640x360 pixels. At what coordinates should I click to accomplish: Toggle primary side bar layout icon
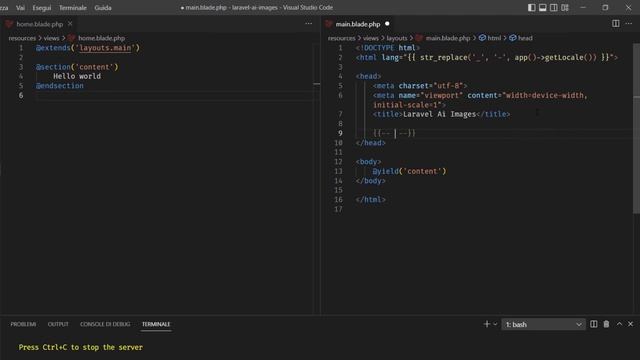[x=531, y=7]
